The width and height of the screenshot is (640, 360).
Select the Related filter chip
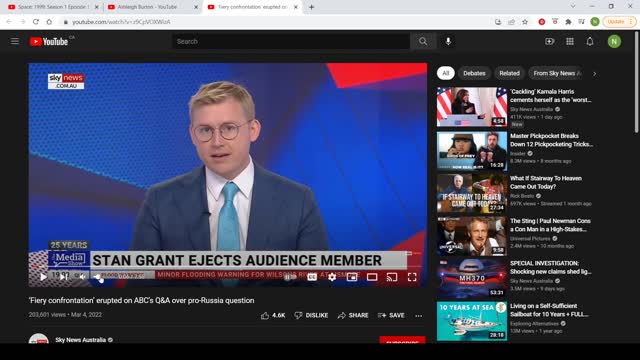(x=509, y=73)
